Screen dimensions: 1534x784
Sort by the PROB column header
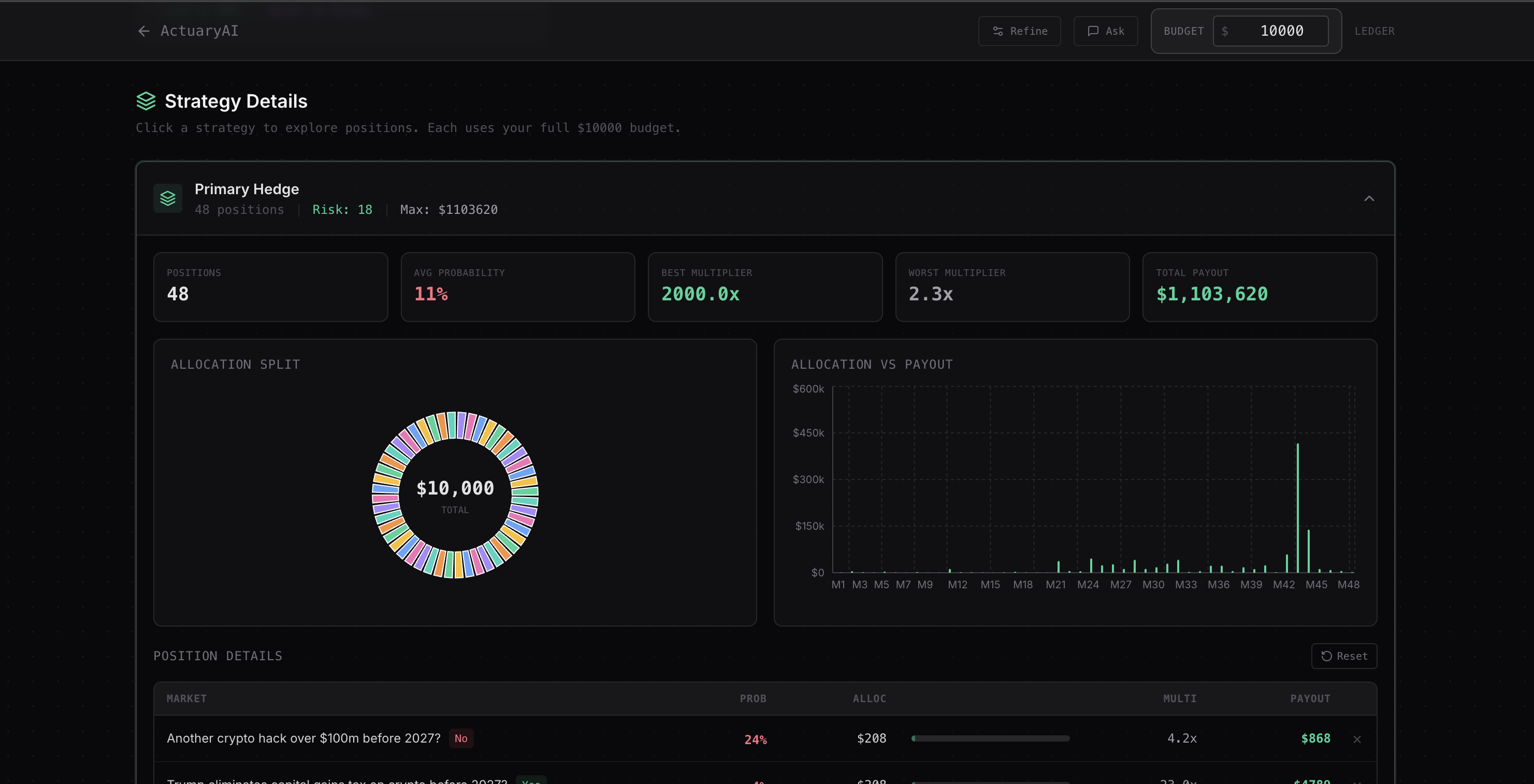(752, 699)
